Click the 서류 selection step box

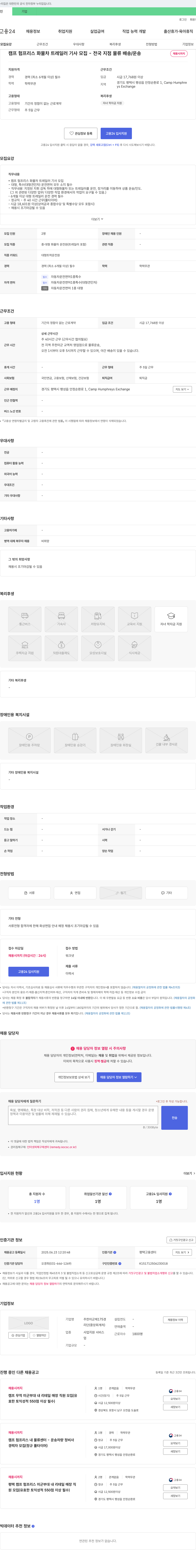tap(29, 893)
